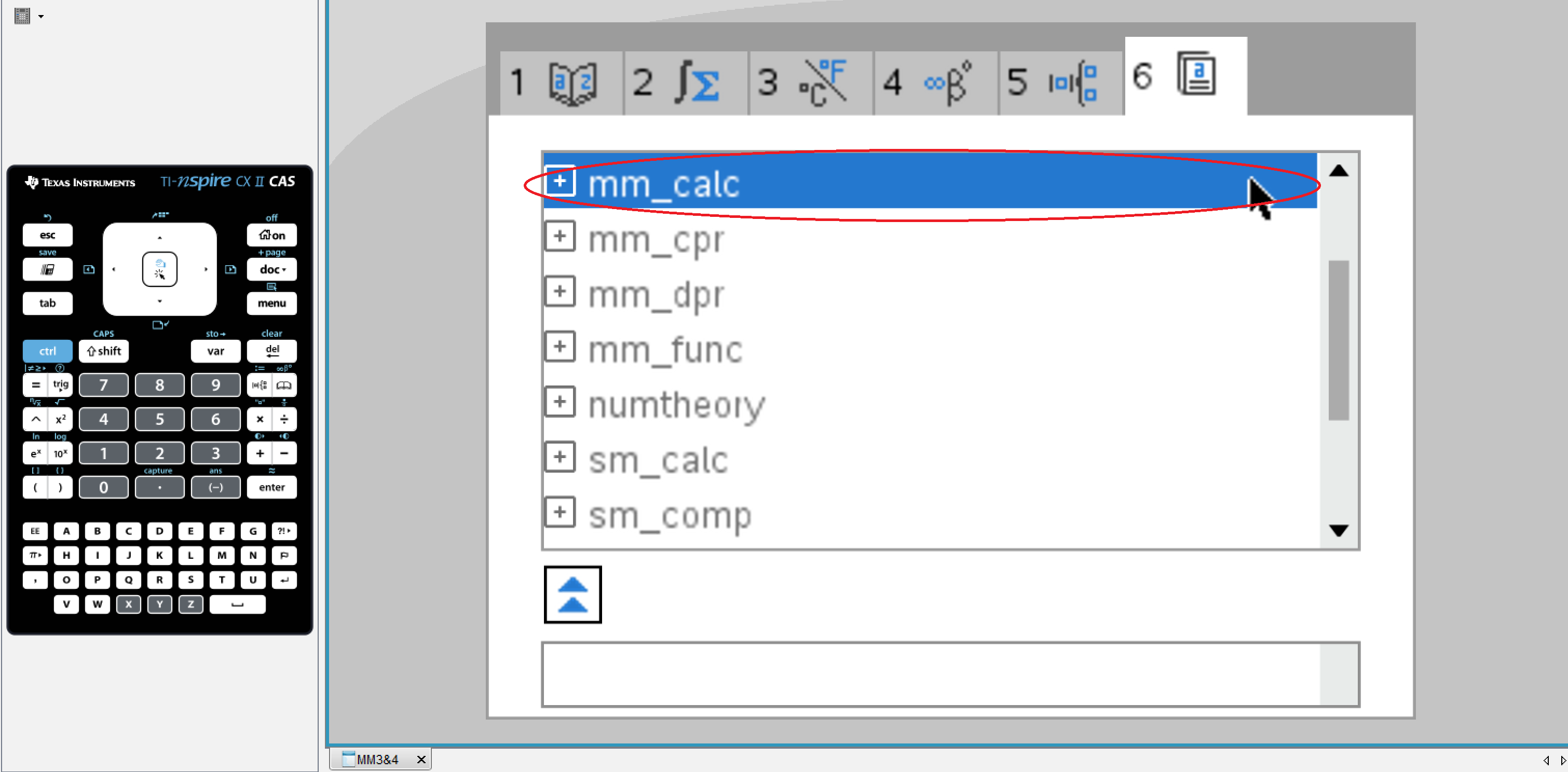
Task: Click the multiply key
Action: 260,419
